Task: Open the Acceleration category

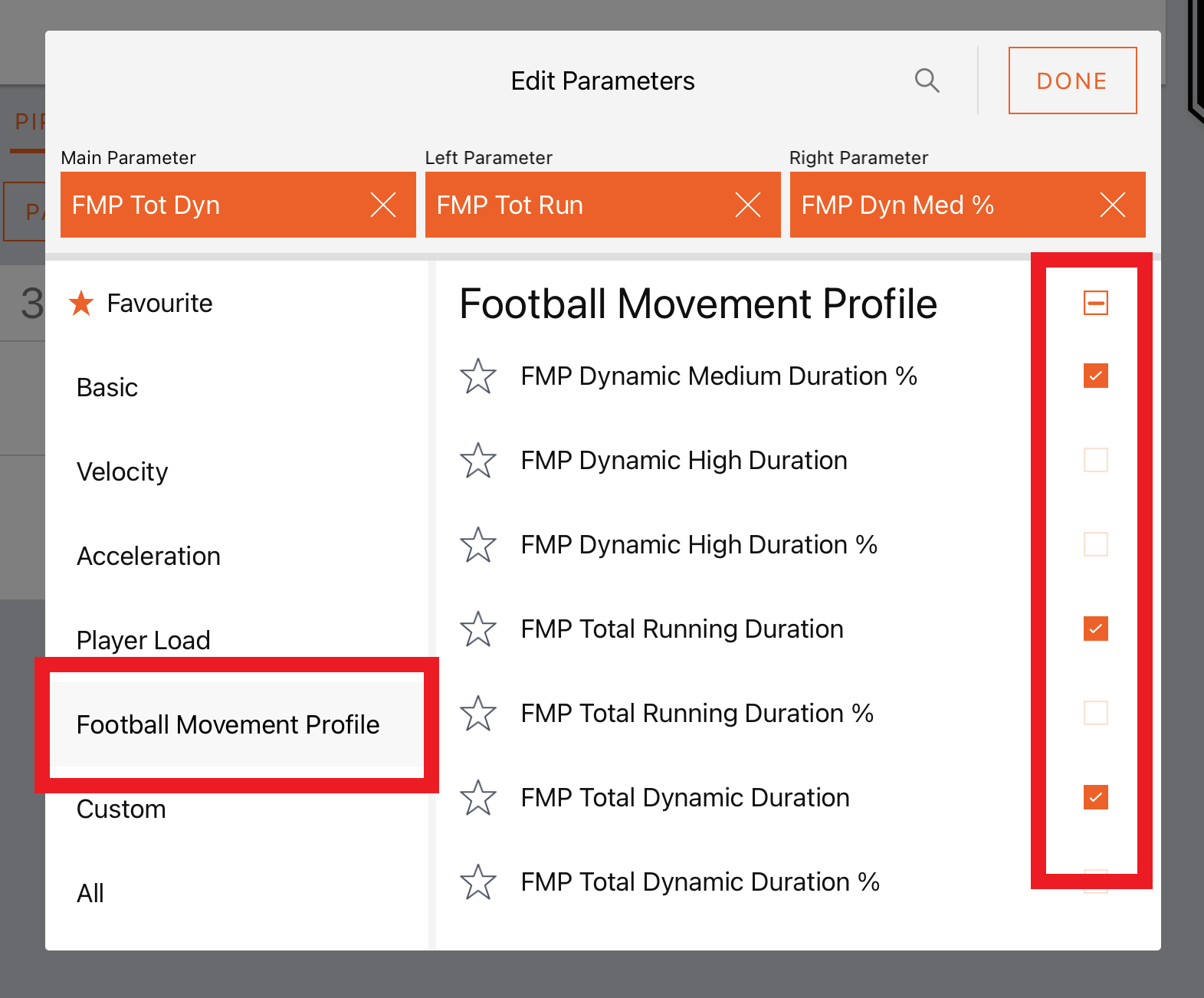Action: click(236, 556)
